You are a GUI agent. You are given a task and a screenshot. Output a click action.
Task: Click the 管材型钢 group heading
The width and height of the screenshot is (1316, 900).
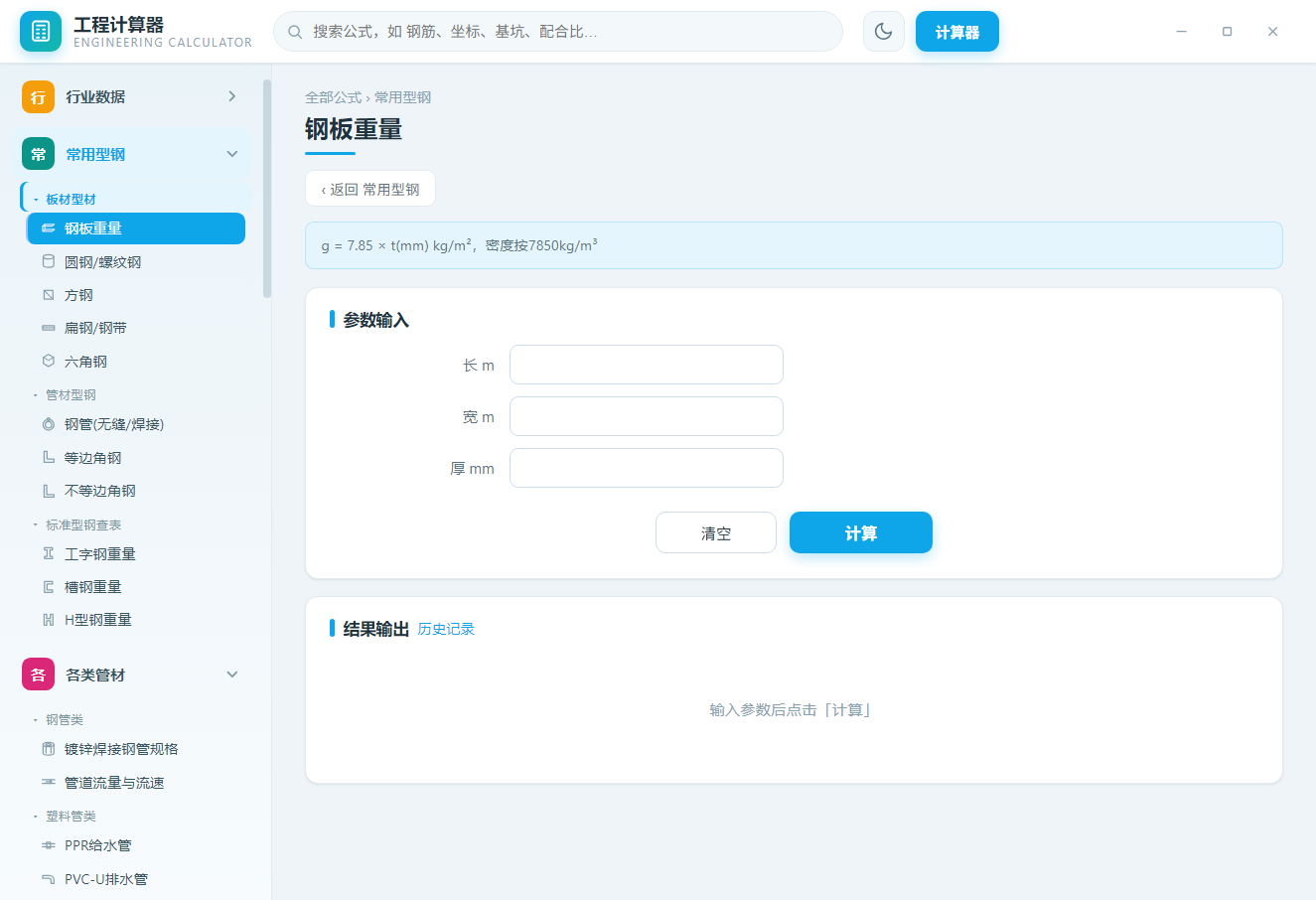[71, 395]
